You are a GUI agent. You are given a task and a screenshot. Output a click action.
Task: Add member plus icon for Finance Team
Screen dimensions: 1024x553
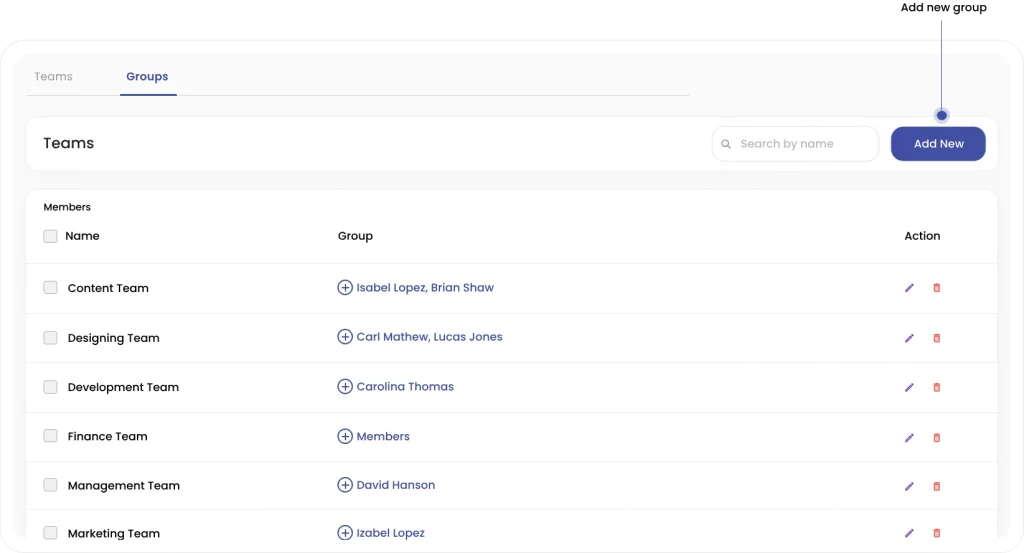345,436
